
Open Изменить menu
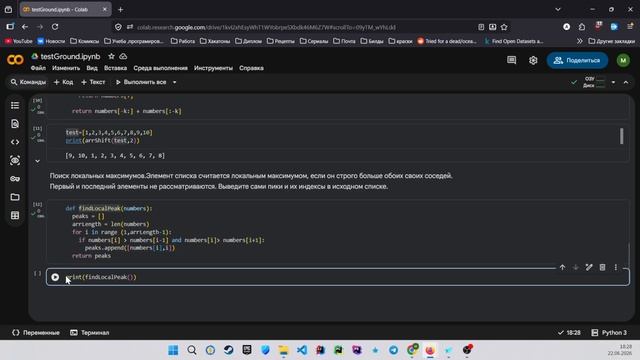point(66,68)
